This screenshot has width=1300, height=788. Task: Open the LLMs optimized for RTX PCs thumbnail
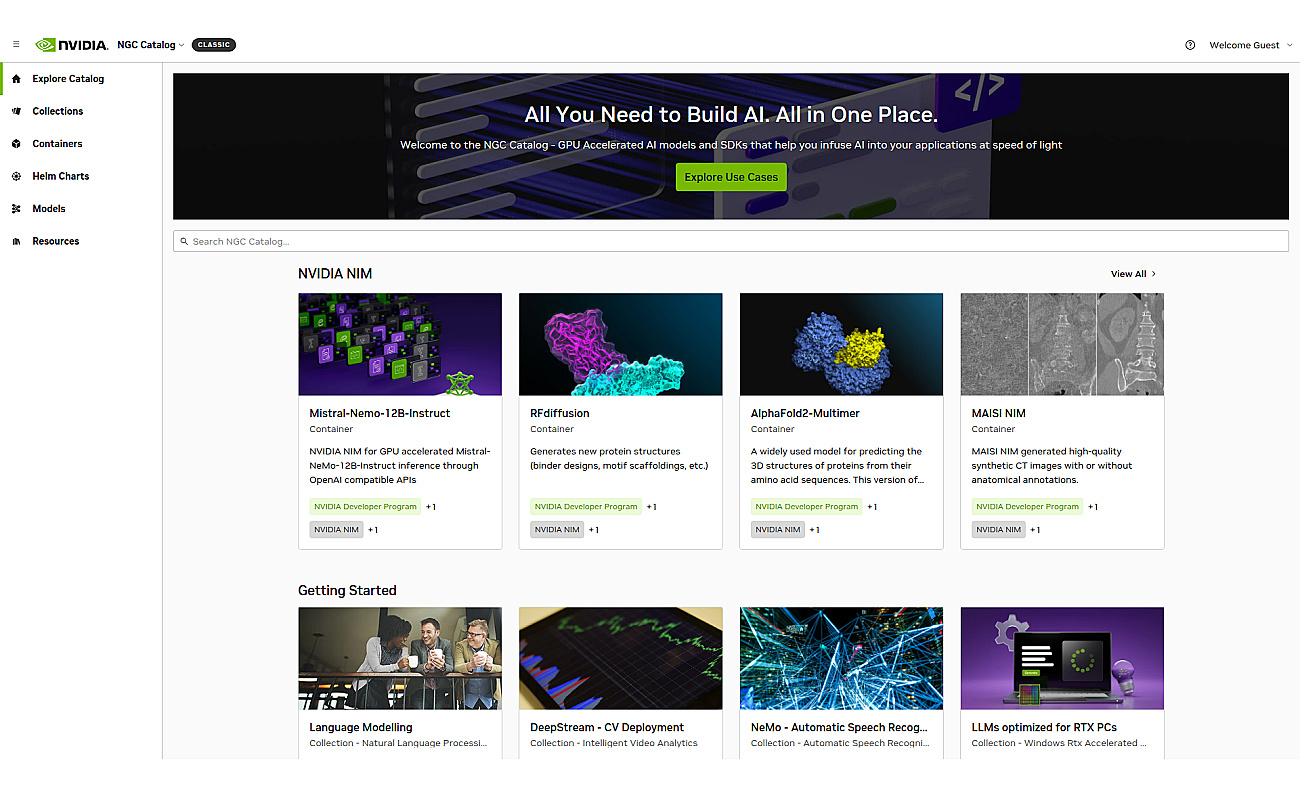[x=1062, y=658]
